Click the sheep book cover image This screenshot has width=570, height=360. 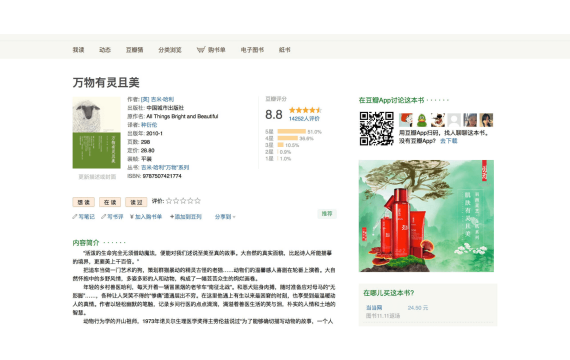click(96, 133)
